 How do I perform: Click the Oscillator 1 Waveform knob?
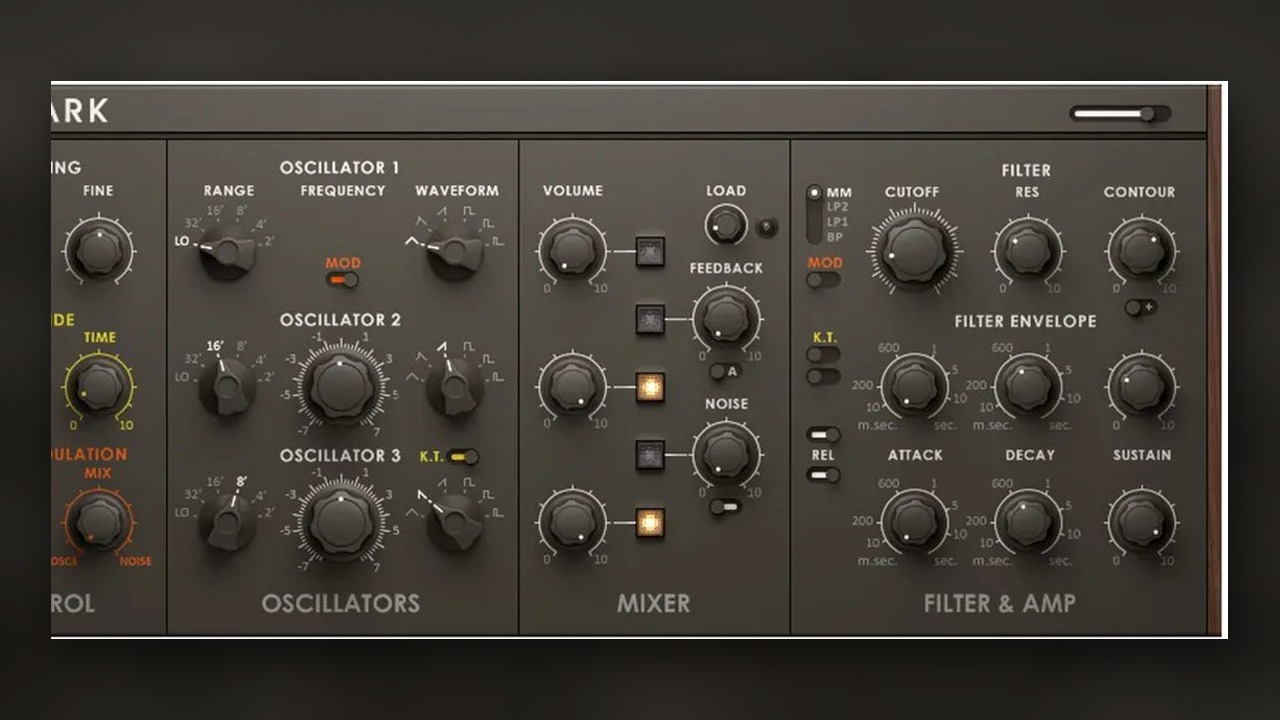tap(455, 250)
